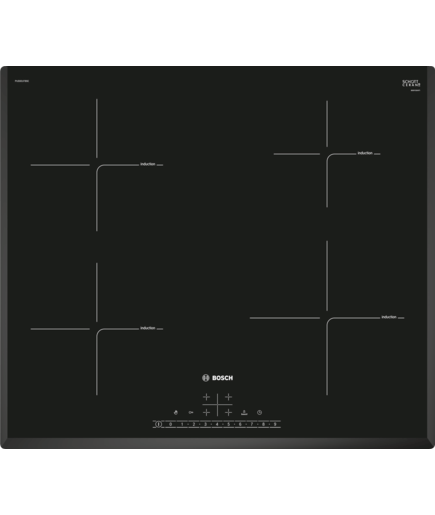Click the Bosch logo
Image resolution: width=435 pixels, height=515 pixels.
pyautogui.click(x=217, y=378)
